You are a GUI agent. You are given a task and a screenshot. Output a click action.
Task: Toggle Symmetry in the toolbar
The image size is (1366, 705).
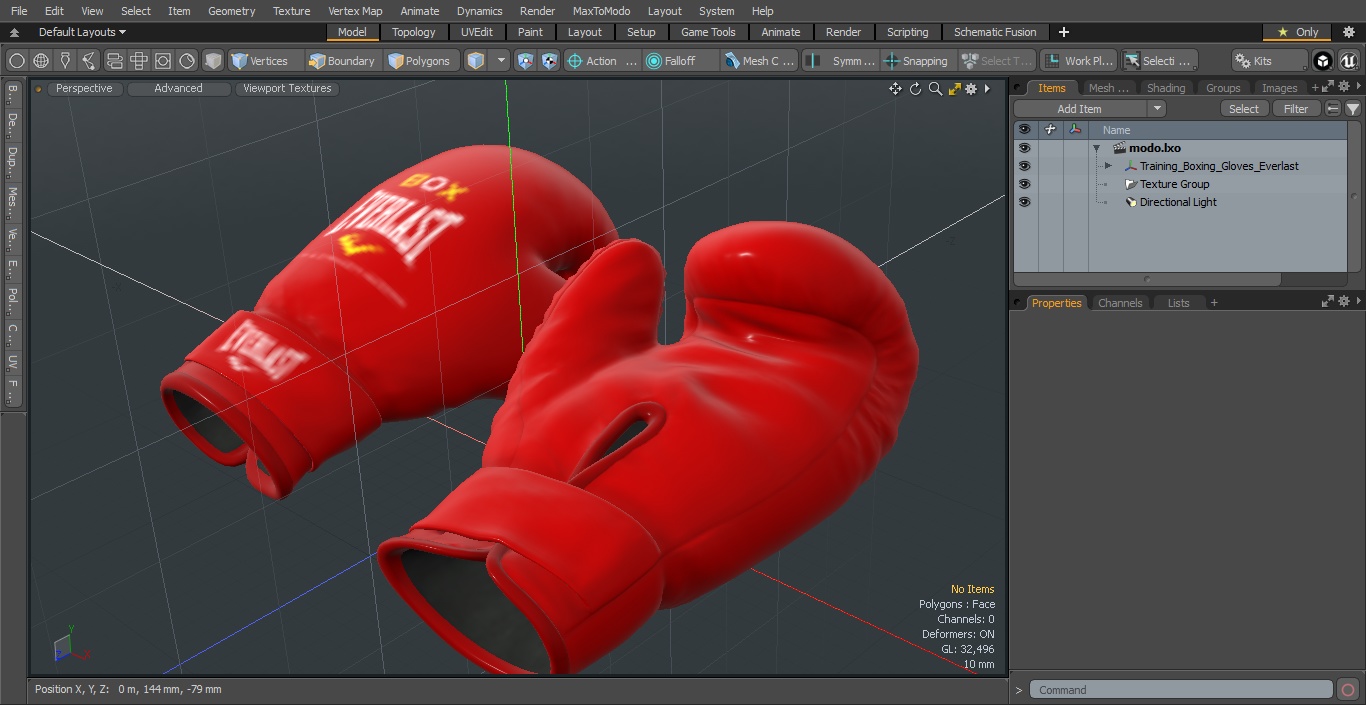tap(842, 61)
